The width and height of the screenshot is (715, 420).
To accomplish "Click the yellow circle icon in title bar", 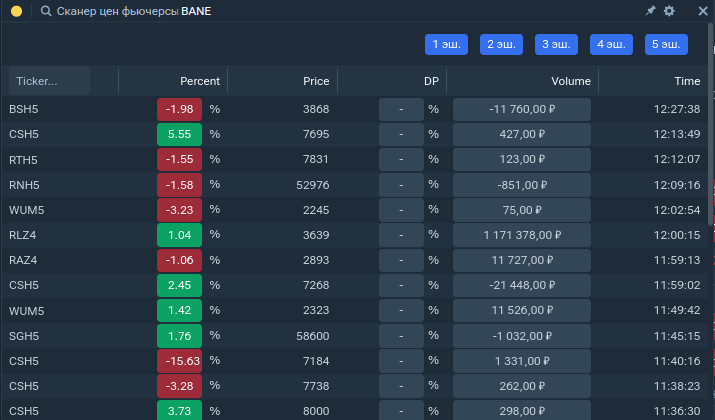I will (16, 11).
